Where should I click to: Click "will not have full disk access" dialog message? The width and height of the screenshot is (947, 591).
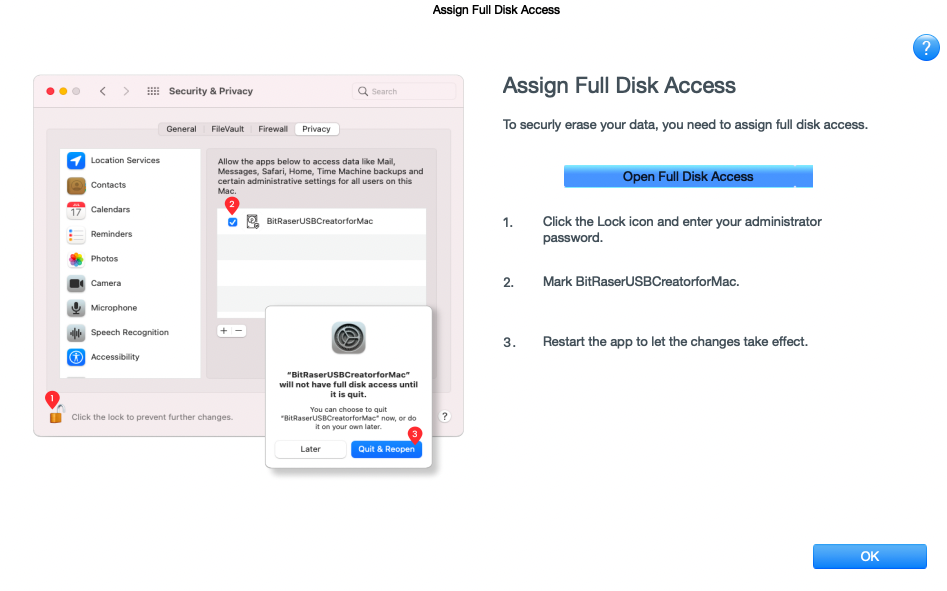point(348,385)
